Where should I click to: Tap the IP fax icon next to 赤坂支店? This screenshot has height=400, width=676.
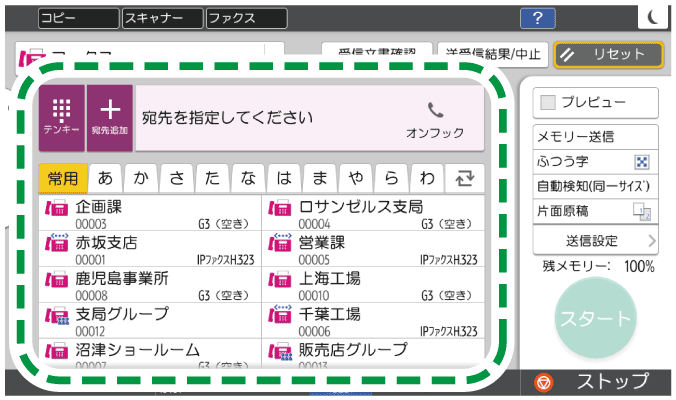pos(56,243)
